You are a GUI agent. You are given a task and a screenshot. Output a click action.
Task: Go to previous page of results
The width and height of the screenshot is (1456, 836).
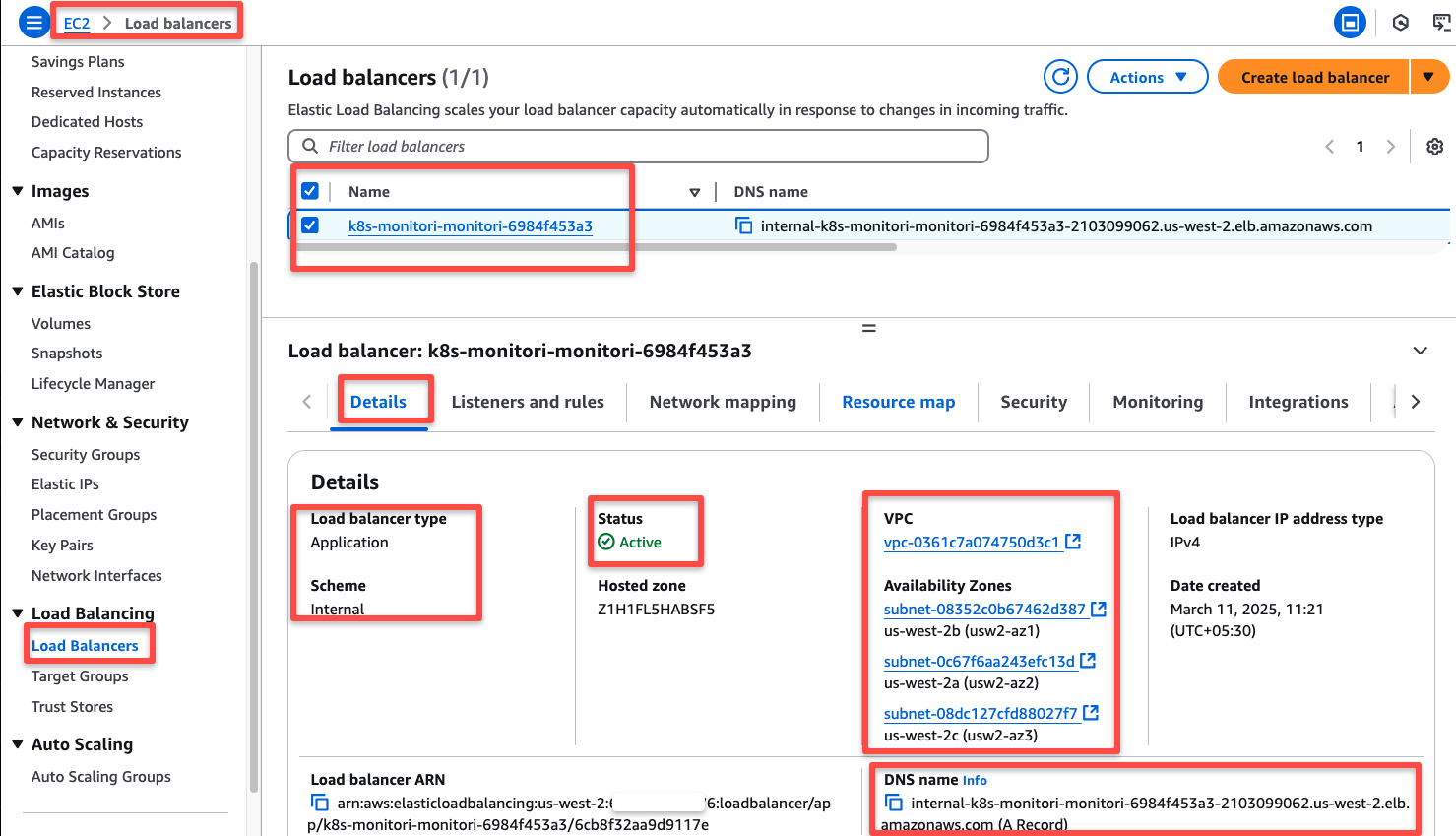pos(1330,146)
